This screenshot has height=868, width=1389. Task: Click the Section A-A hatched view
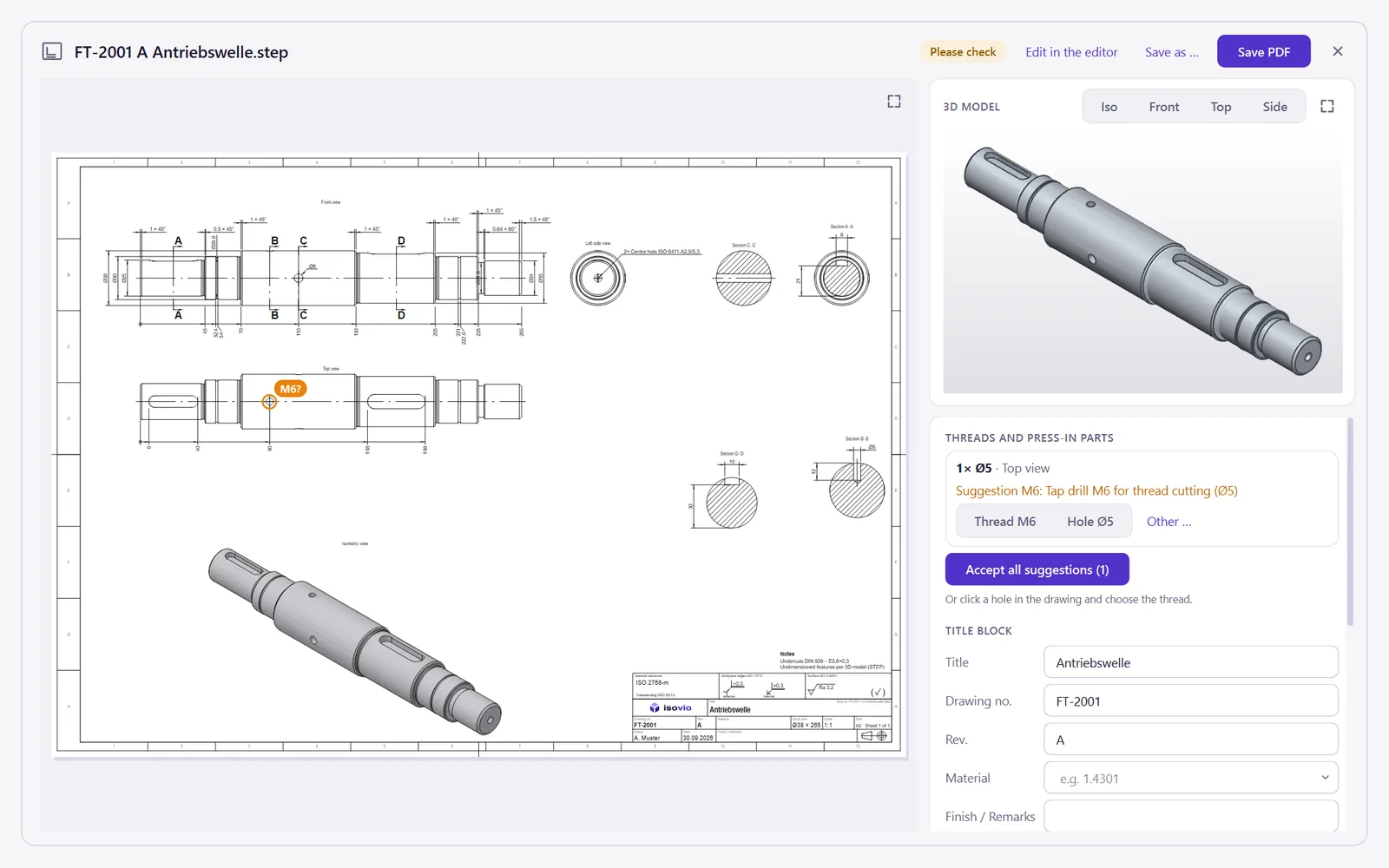841,279
